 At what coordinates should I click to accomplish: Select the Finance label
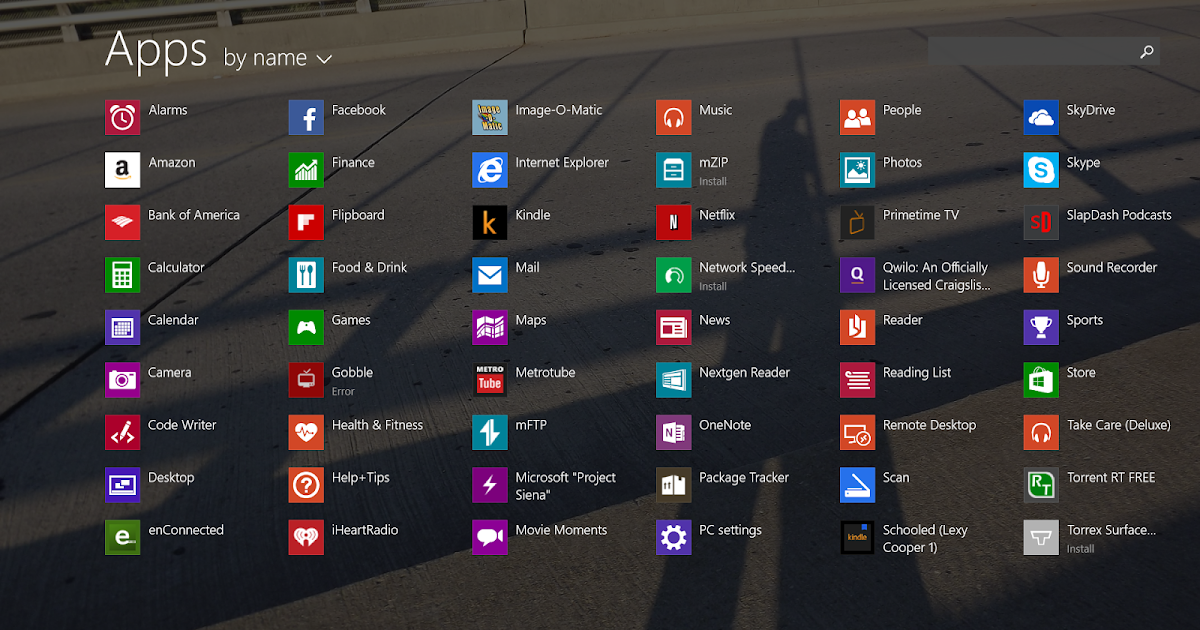click(353, 162)
